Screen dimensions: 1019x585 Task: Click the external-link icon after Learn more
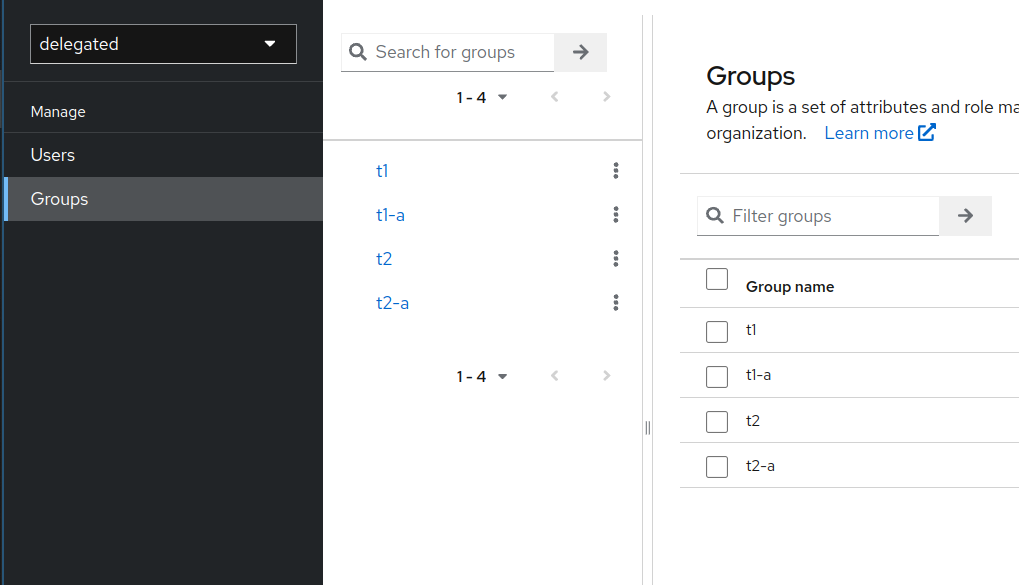coord(929,132)
